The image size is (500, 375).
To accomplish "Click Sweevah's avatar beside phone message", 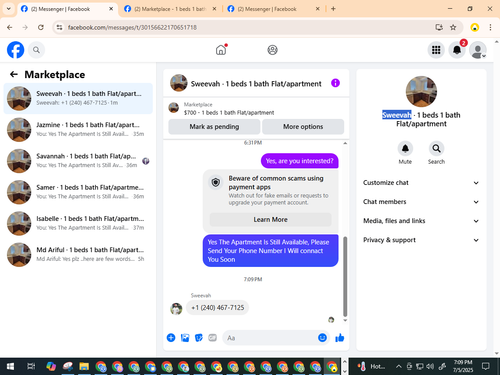I will coord(176,309).
